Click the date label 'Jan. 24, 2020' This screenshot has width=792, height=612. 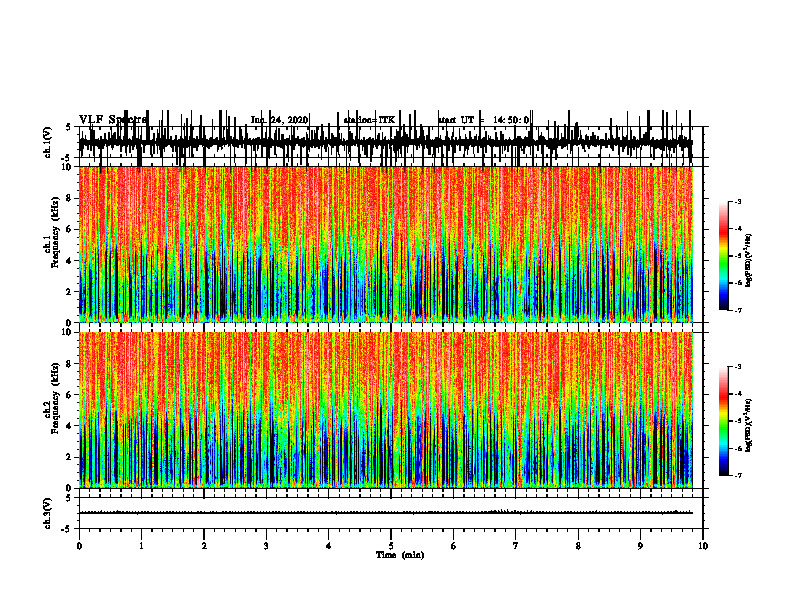279,120
